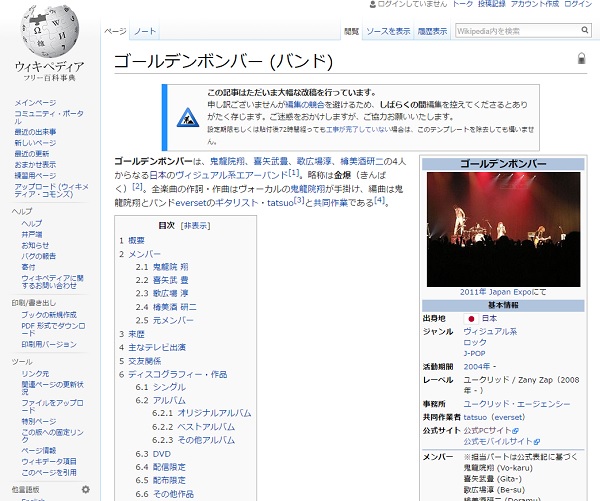Open 投稿記録 in the top bar

(x=492, y=4)
